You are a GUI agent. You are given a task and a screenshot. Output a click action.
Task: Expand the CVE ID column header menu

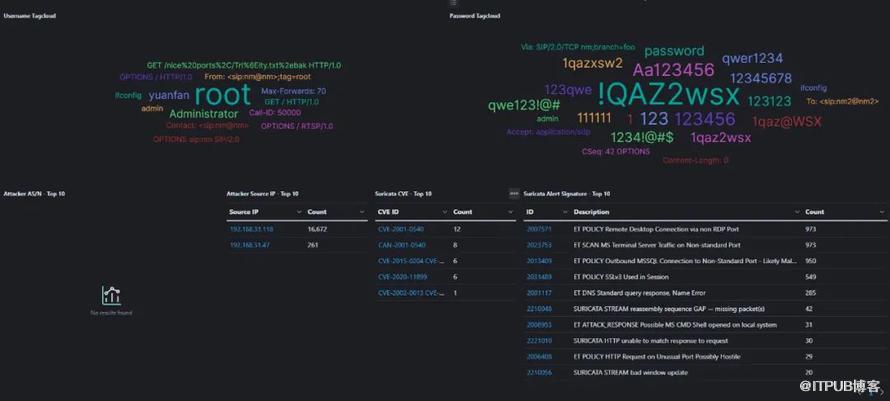443,212
